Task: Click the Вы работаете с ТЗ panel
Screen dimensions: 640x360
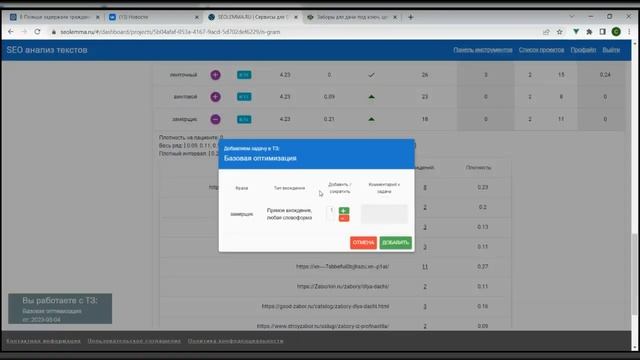Action: (60, 309)
